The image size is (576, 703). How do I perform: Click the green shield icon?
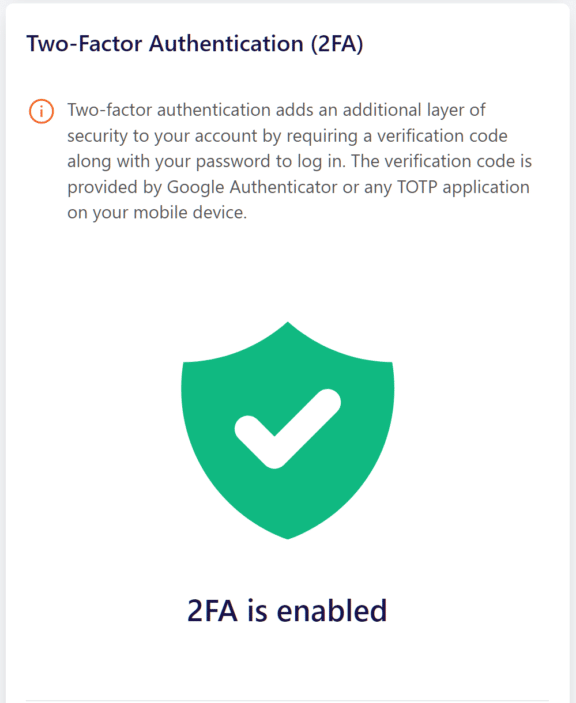(x=288, y=430)
